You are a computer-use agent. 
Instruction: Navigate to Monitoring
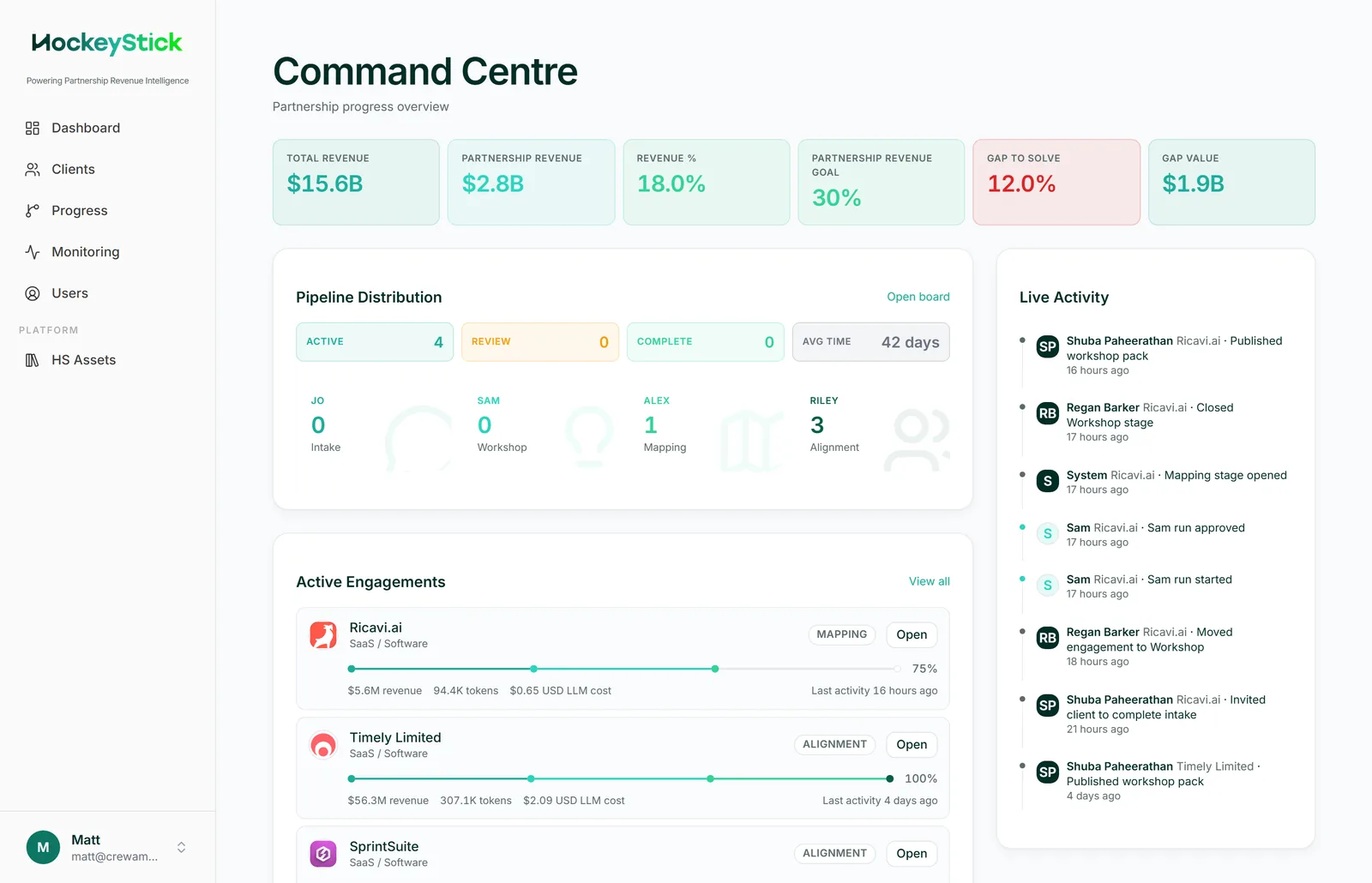(x=107, y=252)
